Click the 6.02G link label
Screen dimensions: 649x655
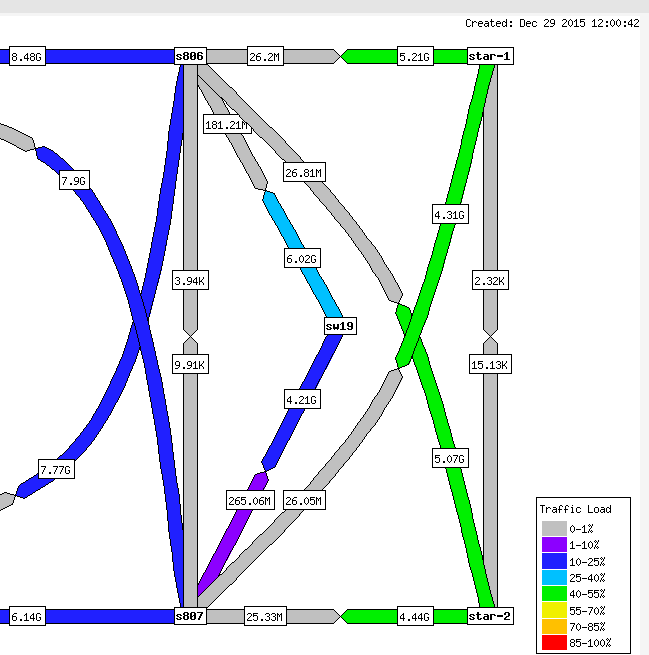302,259
